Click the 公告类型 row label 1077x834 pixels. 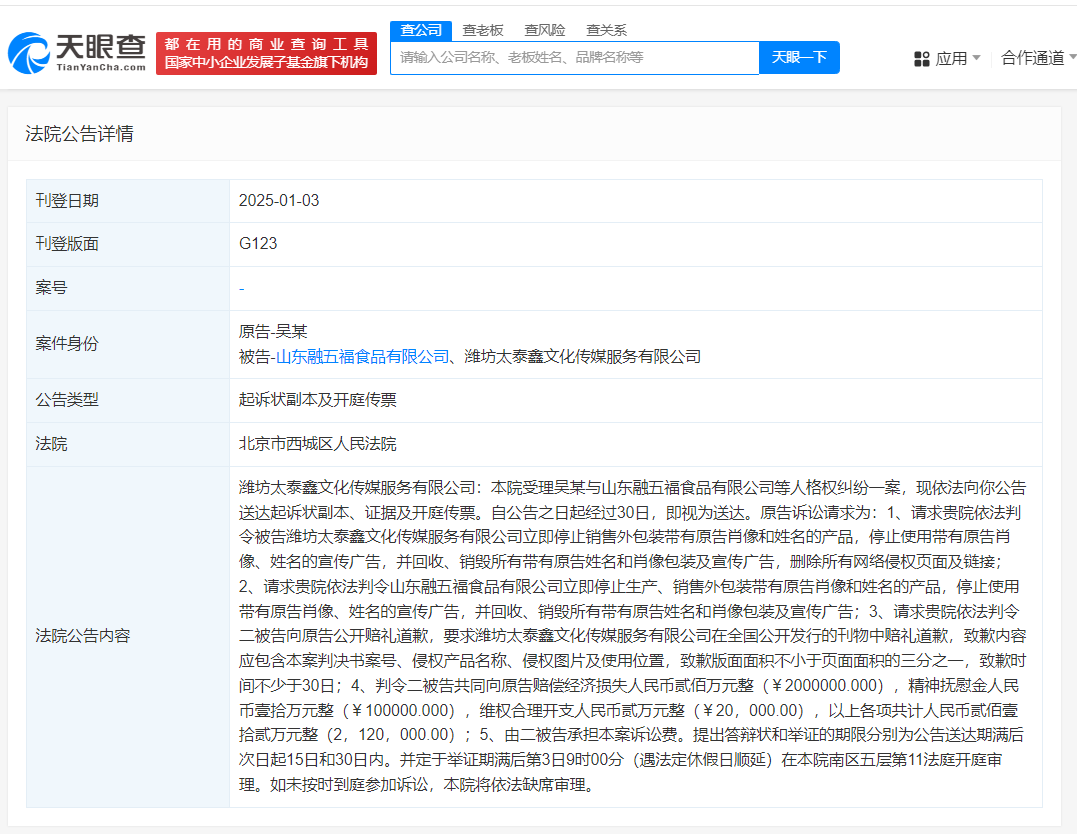[x=67, y=400]
